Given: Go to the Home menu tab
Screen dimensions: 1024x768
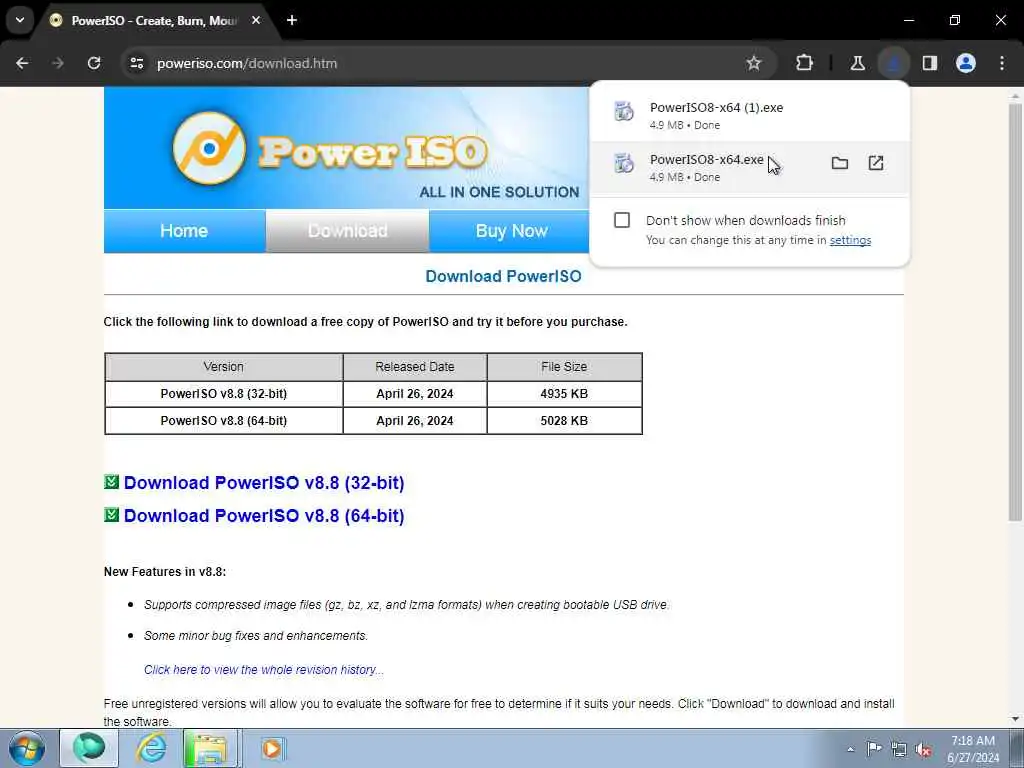Looking at the screenshot, I should pos(184,231).
